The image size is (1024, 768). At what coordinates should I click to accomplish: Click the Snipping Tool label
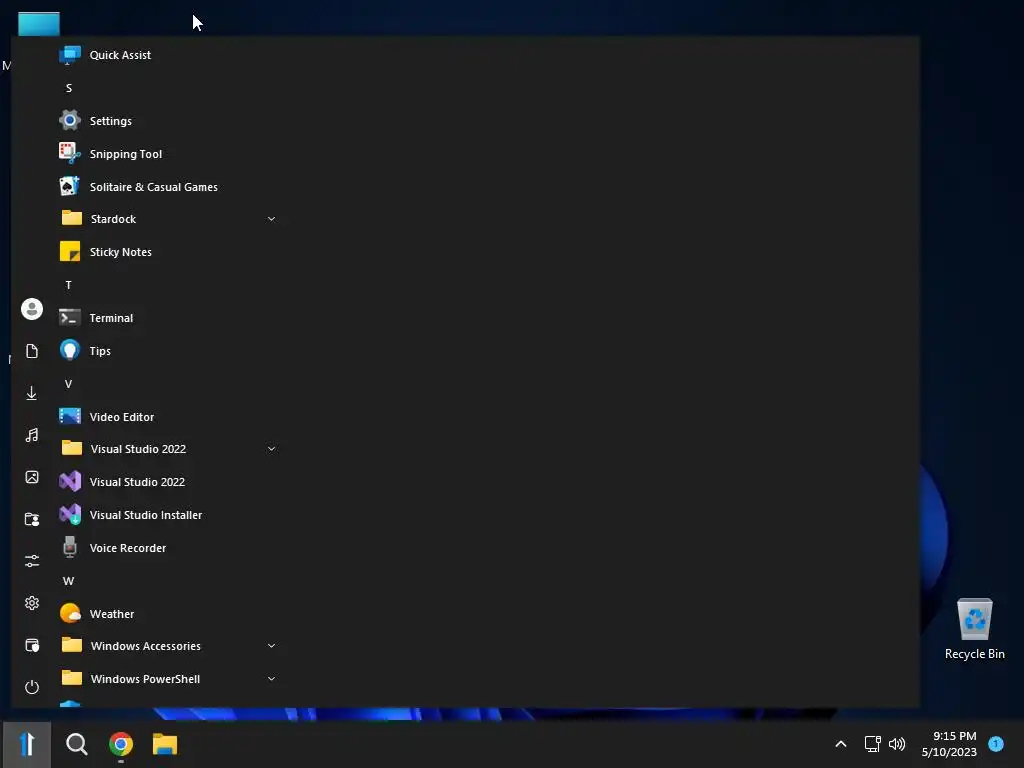(125, 154)
